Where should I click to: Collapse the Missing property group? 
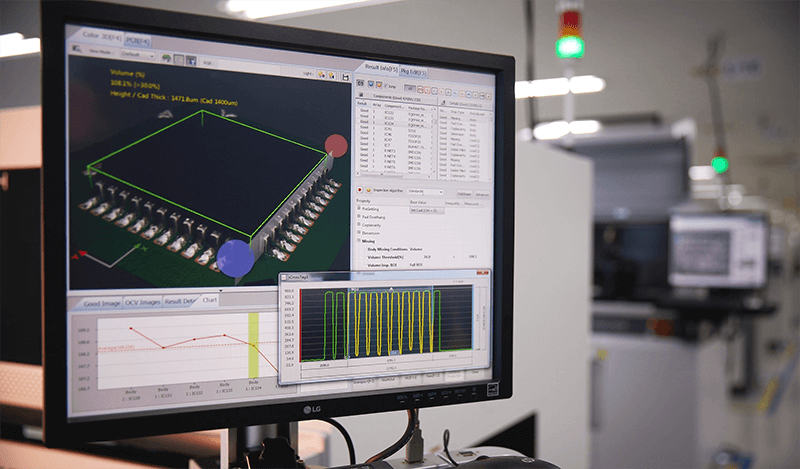pyautogui.click(x=358, y=242)
